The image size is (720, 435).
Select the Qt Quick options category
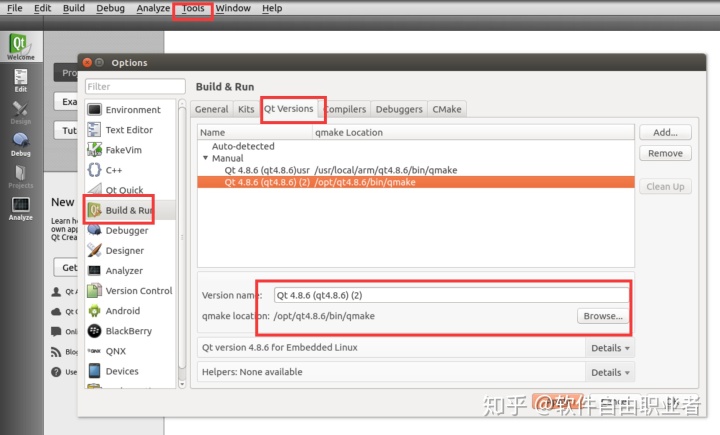pos(130,190)
